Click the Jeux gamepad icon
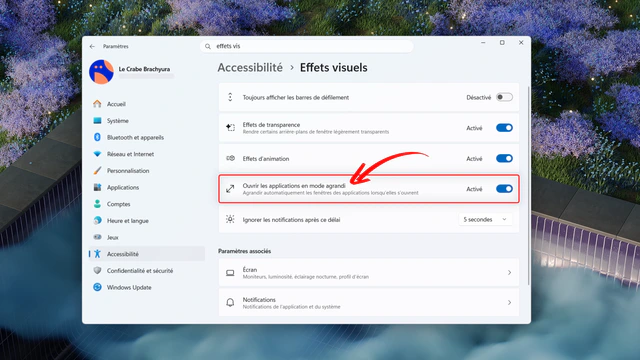This screenshot has width=640, height=360. (97, 237)
